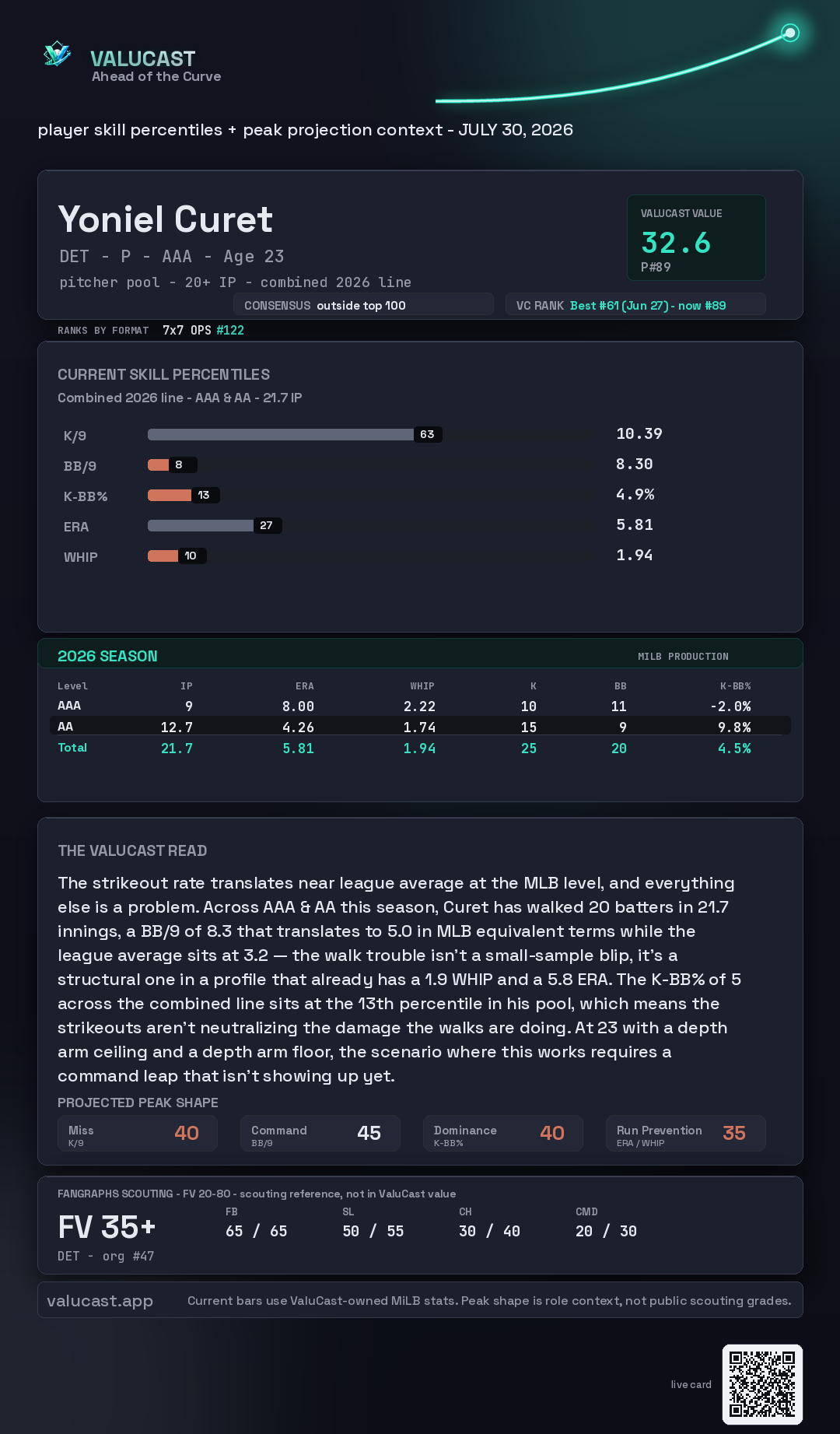
Task: Click the Run Prevention grade card
Action: pos(686,1134)
